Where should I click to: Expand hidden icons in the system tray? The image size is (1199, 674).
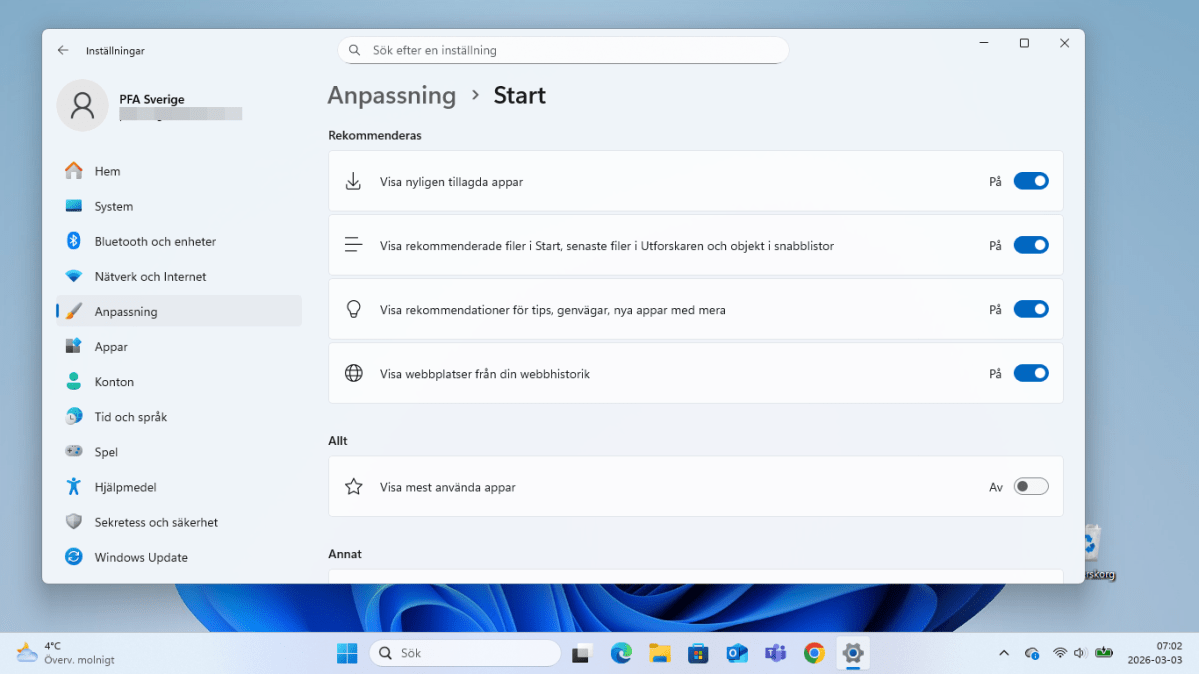coord(1004,652)
